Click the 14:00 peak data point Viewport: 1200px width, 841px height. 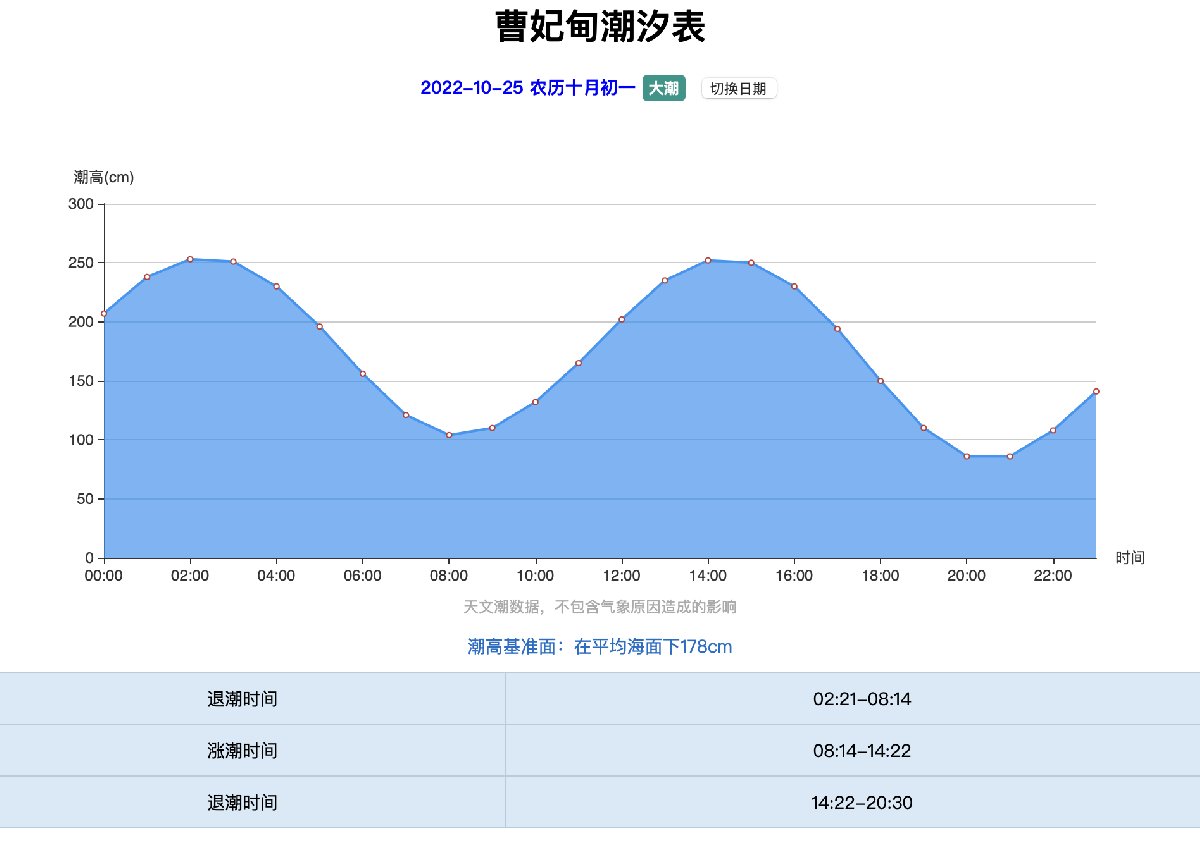click(x=708, y=260)
